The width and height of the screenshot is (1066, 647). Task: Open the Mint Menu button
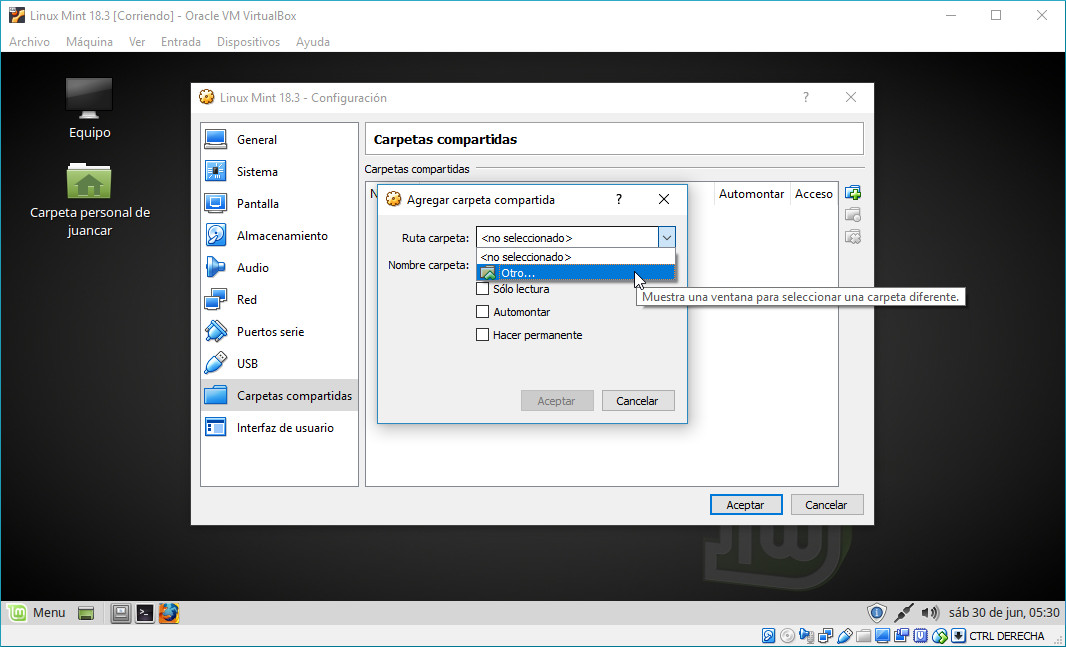37,613
